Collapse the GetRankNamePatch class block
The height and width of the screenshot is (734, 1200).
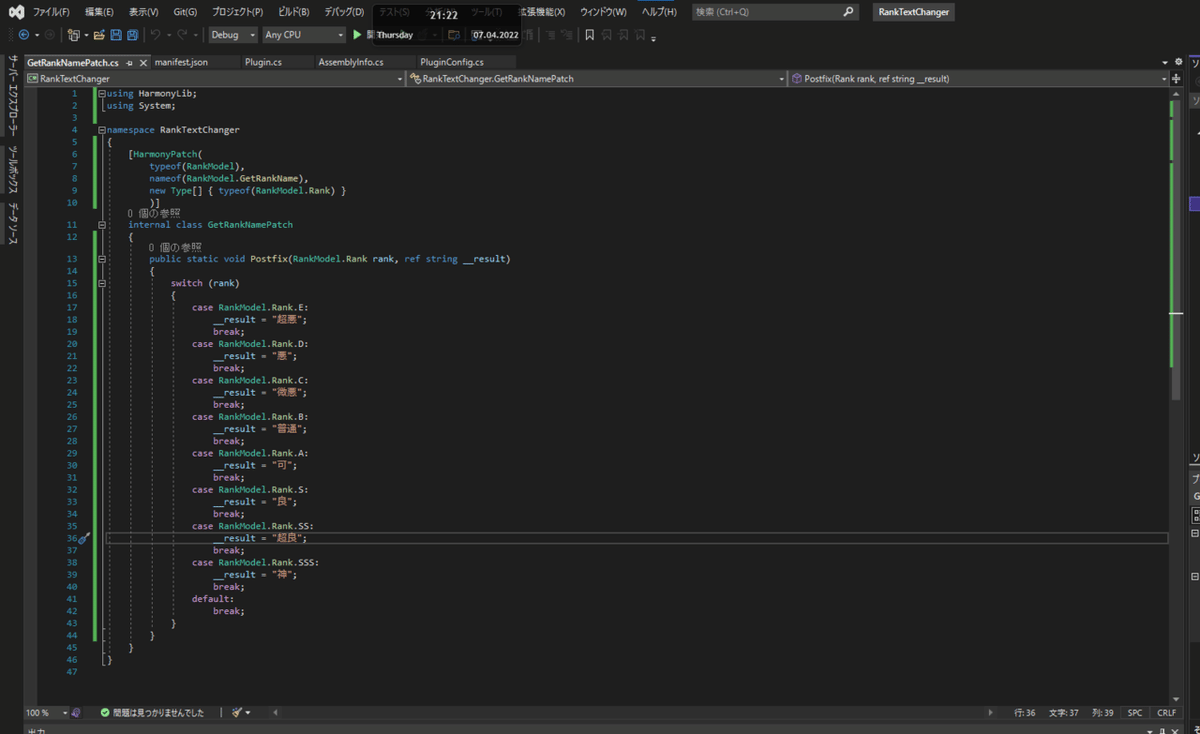click(102, 225)
